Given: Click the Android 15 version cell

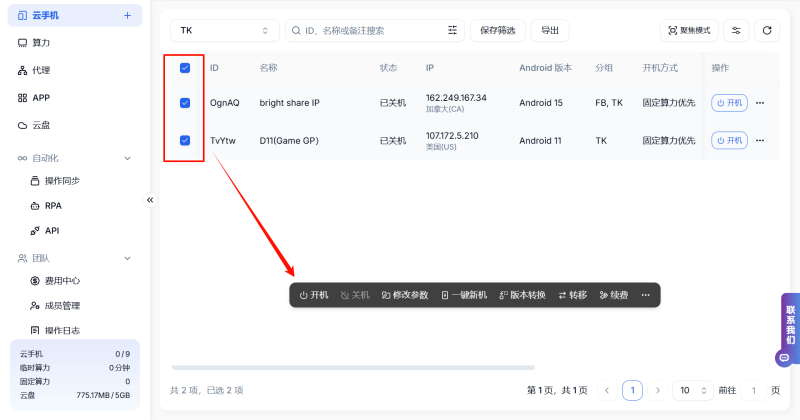Looking at the screenshot, I should pos(541,103).
